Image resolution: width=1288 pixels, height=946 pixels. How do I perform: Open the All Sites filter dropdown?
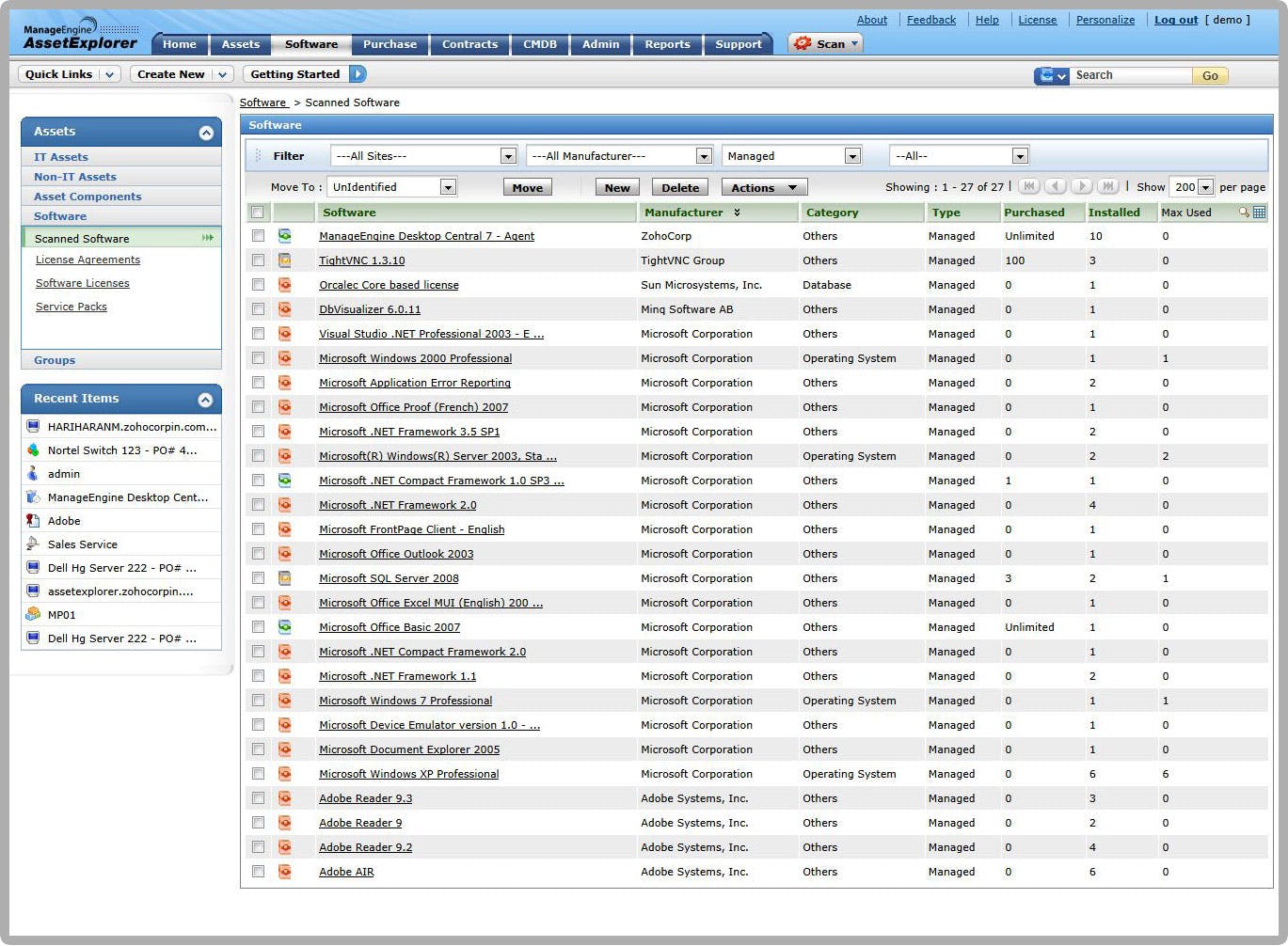point(508,156)
